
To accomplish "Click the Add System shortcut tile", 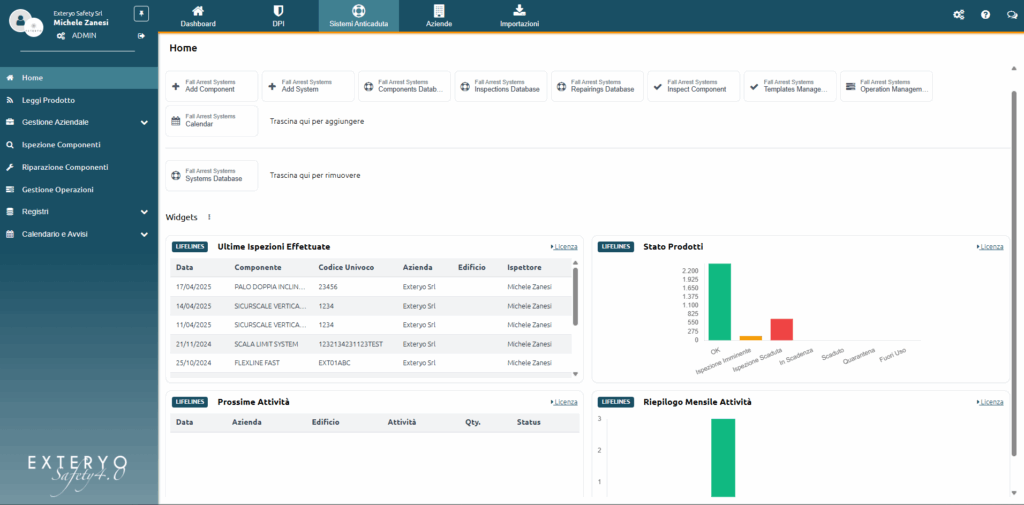I will coord(308,86).
